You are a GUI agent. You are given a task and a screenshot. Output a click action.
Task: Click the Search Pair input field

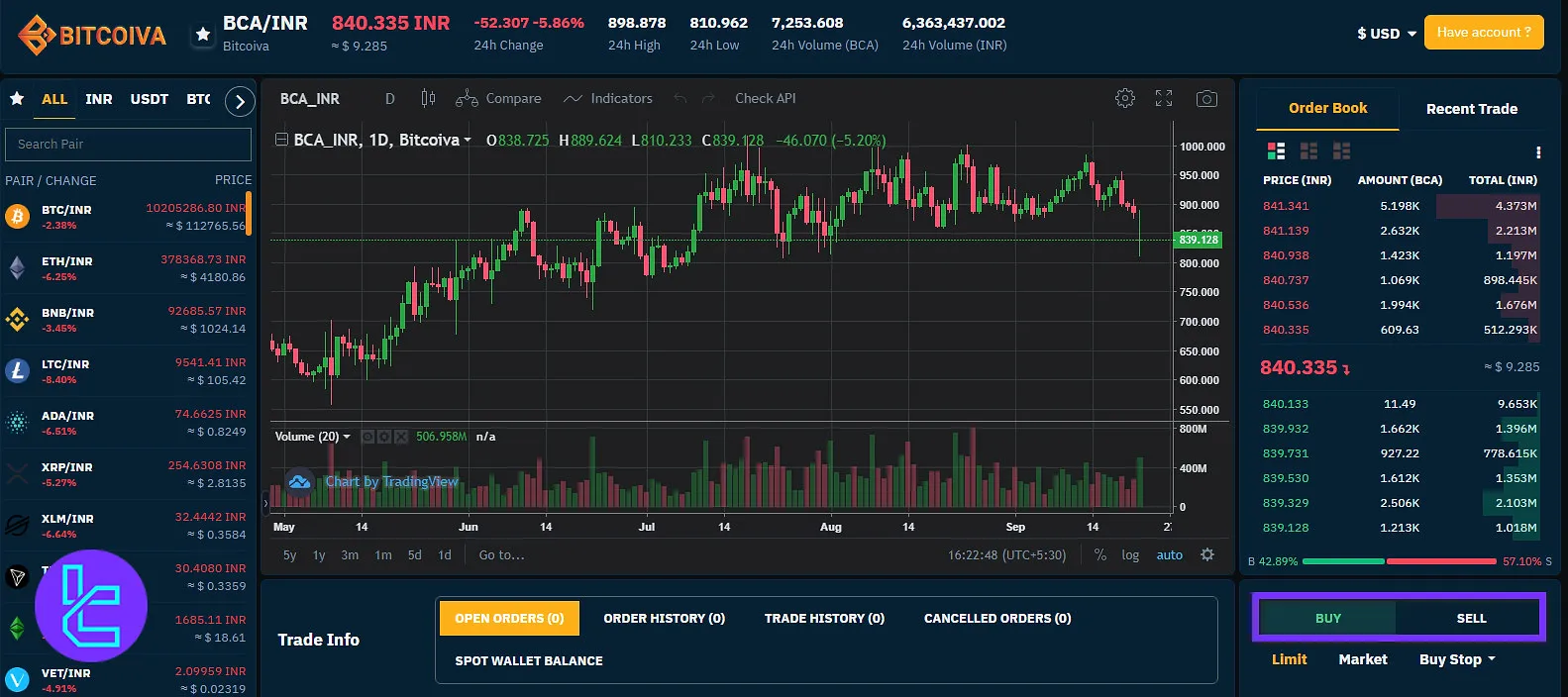pyautogui.click(x=128, y=144)
